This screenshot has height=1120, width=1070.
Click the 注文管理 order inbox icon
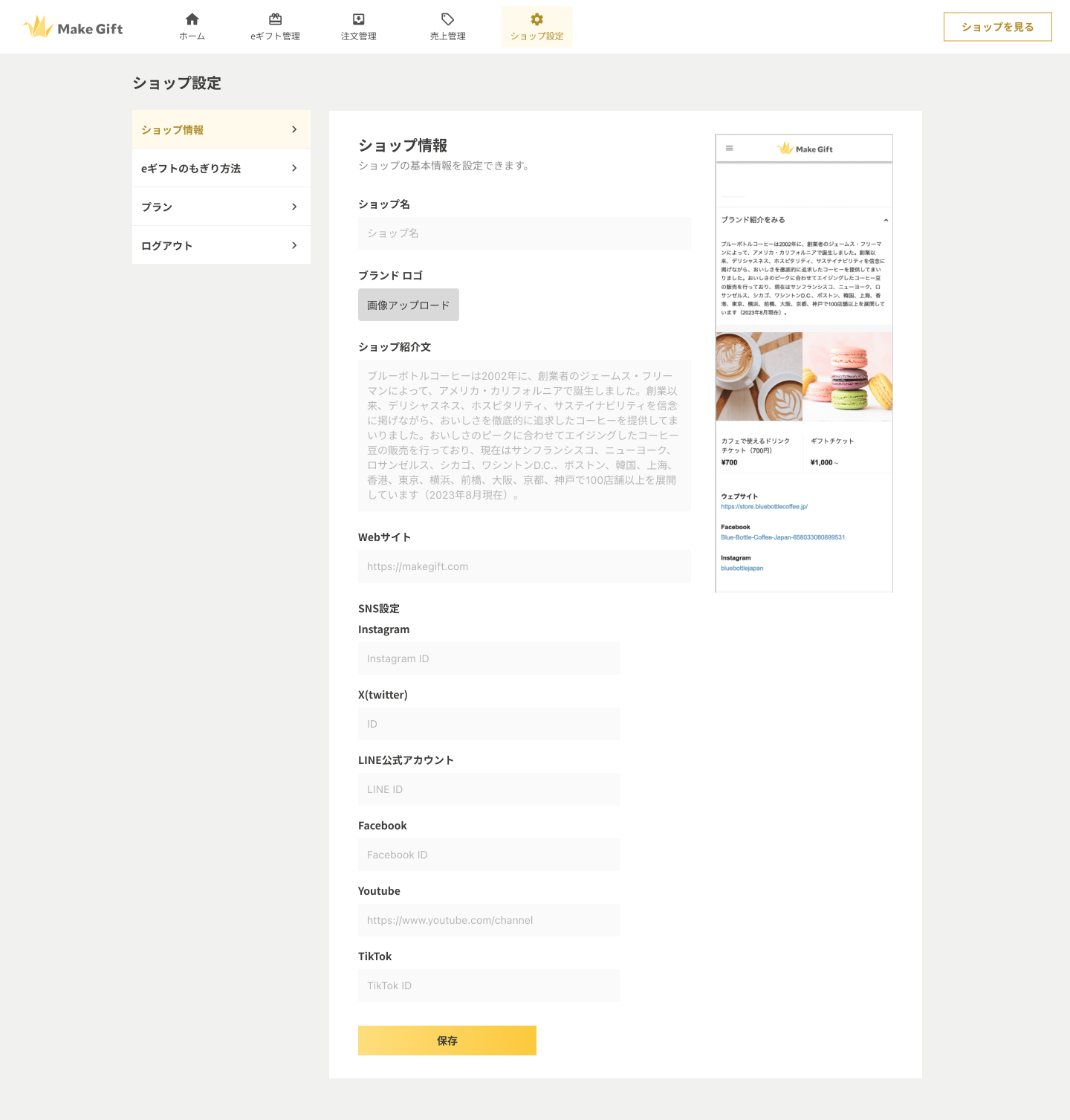tap(358, 19)
